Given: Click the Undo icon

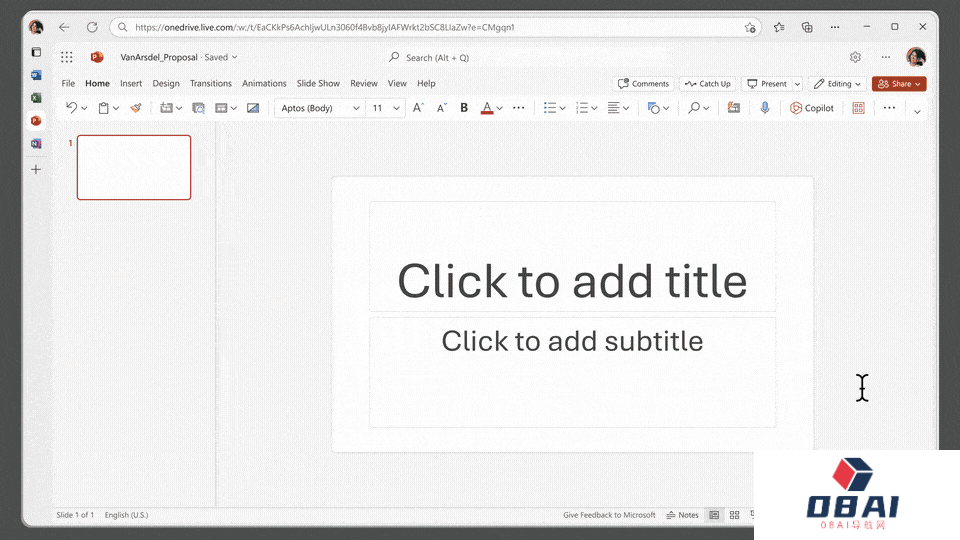Looking at the screenshot, I should pyautogui.click(x=71, y=108).
